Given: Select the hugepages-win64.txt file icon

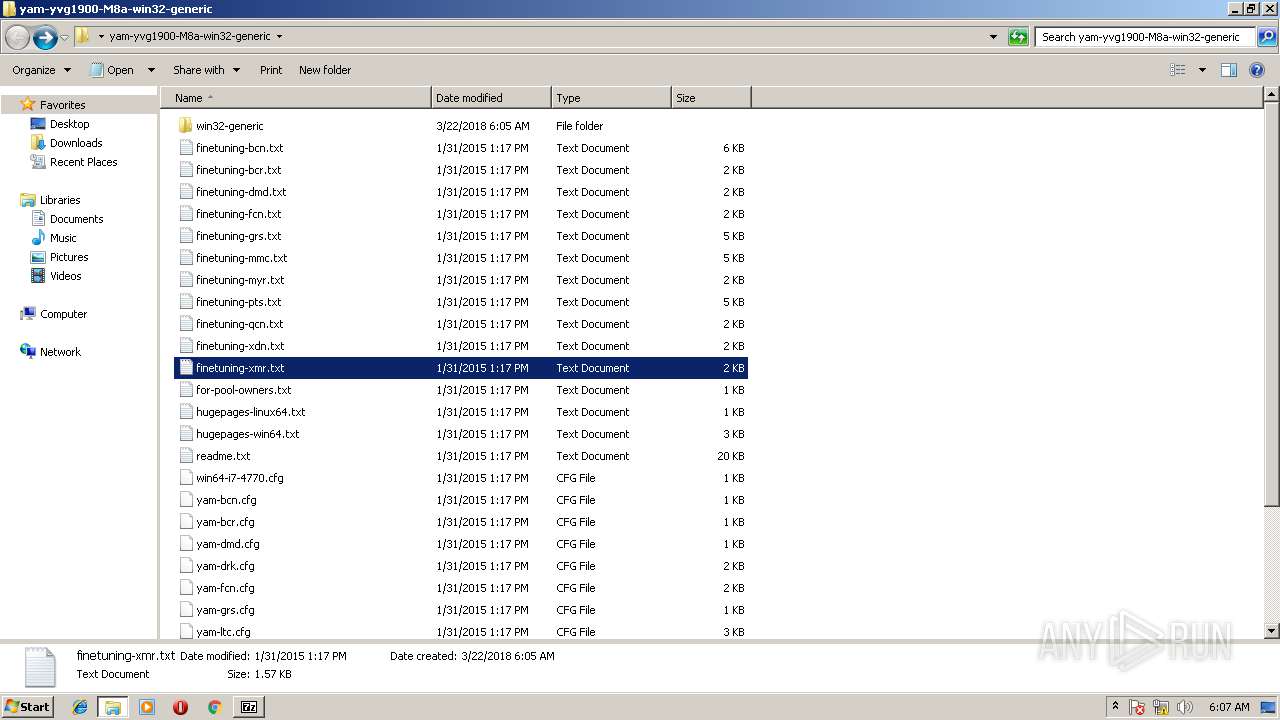Looking at the screenshot, I should click(x=185, y=434).
